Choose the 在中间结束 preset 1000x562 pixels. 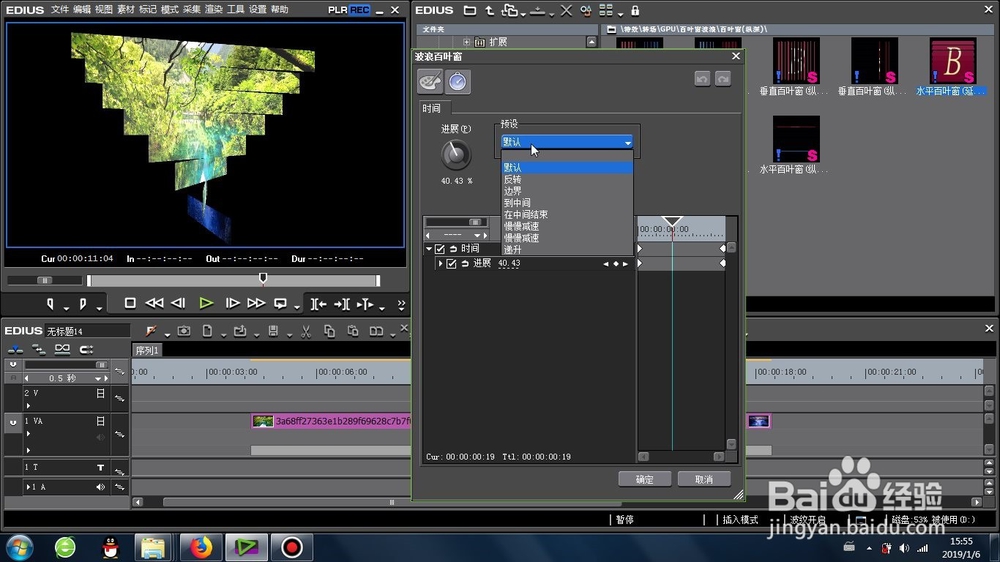(567, 214)
